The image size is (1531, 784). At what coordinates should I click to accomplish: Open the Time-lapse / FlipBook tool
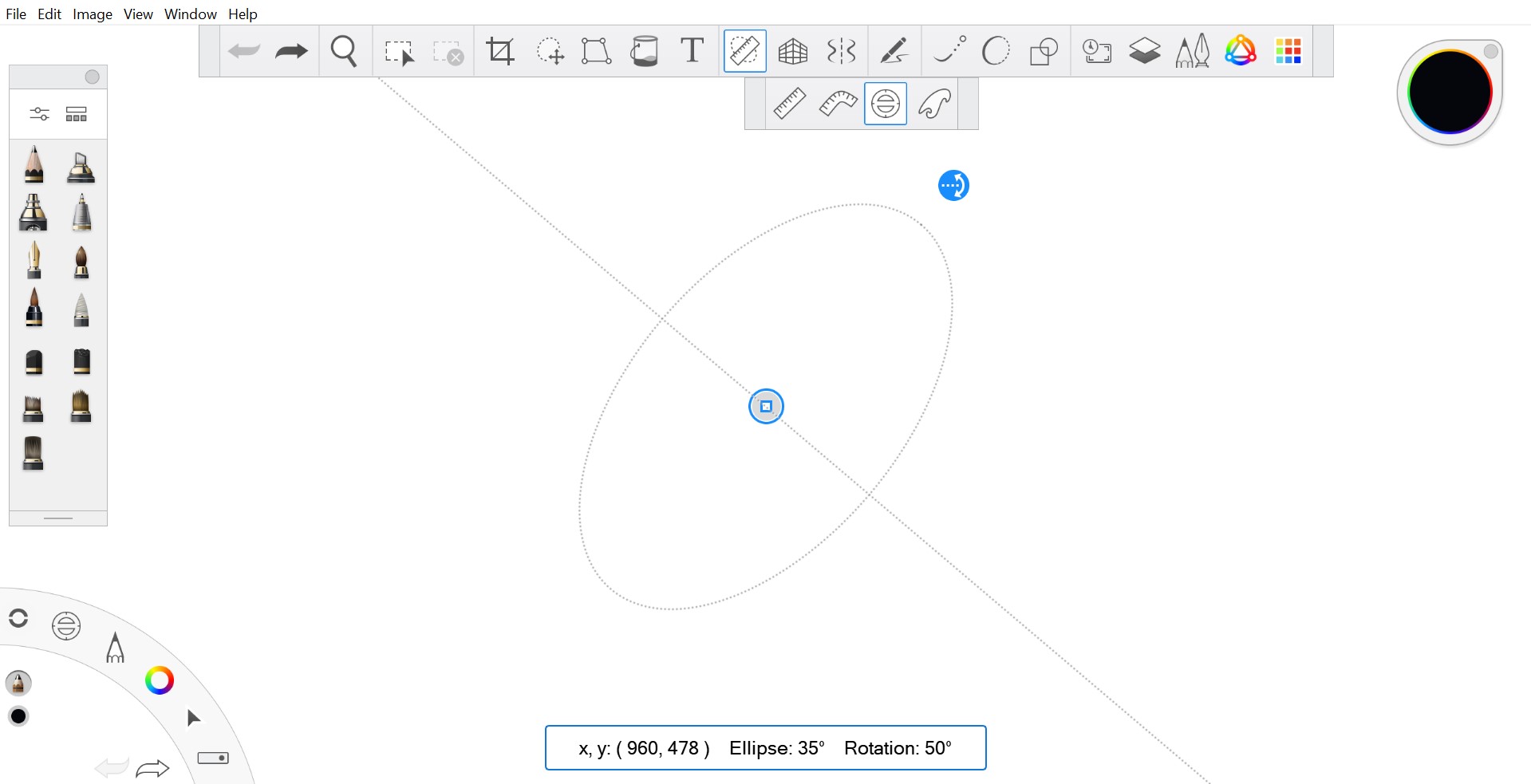[1097, 51]
